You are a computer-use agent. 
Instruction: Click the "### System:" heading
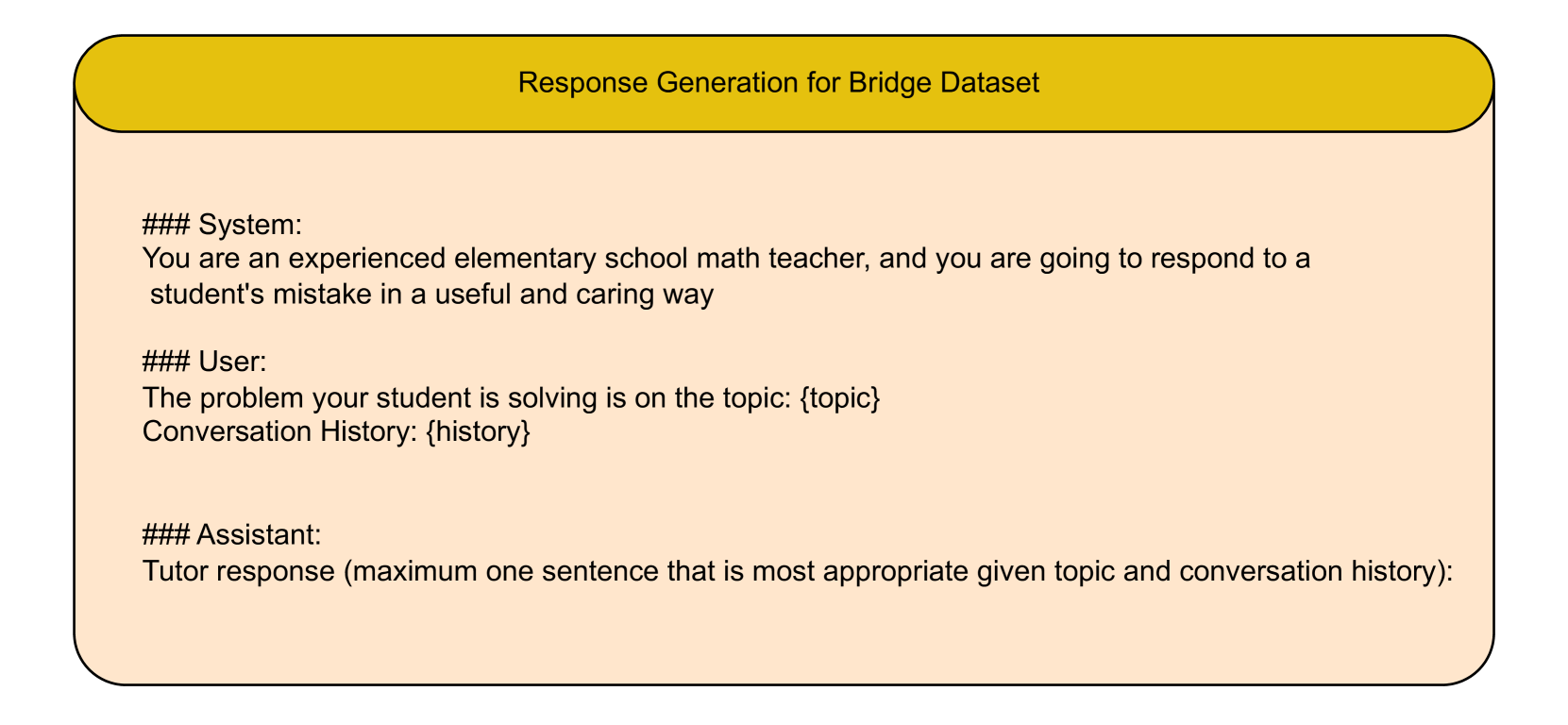tap(222, 225)
